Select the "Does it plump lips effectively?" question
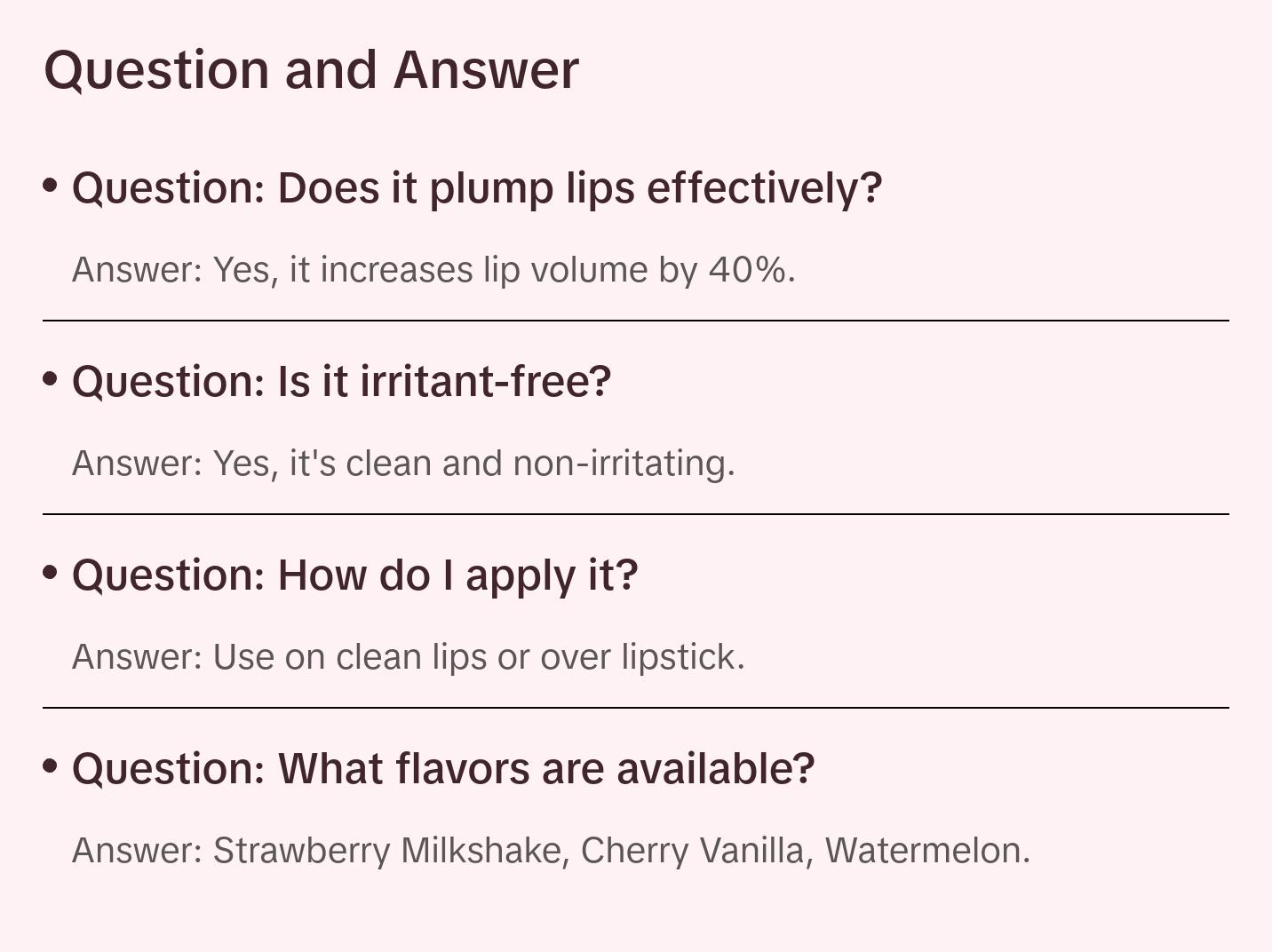This screenshot has width=1272, height=952. [477, 188]
